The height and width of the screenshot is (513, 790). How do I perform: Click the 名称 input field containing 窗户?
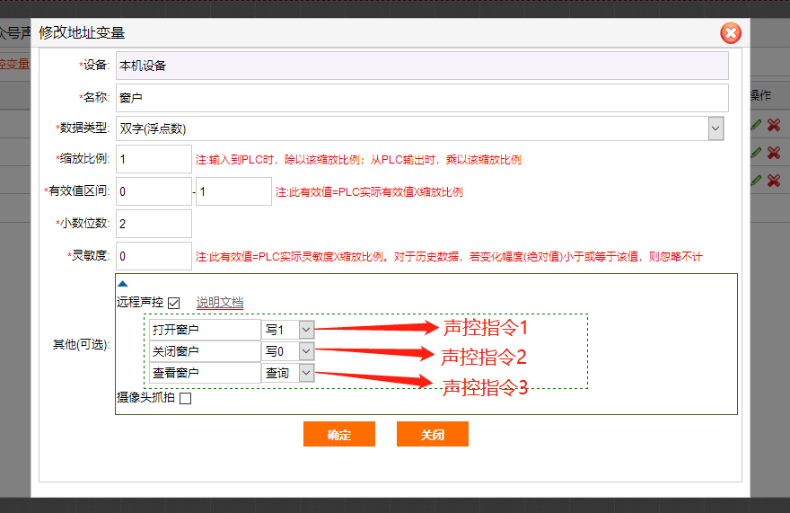point(422,97)
